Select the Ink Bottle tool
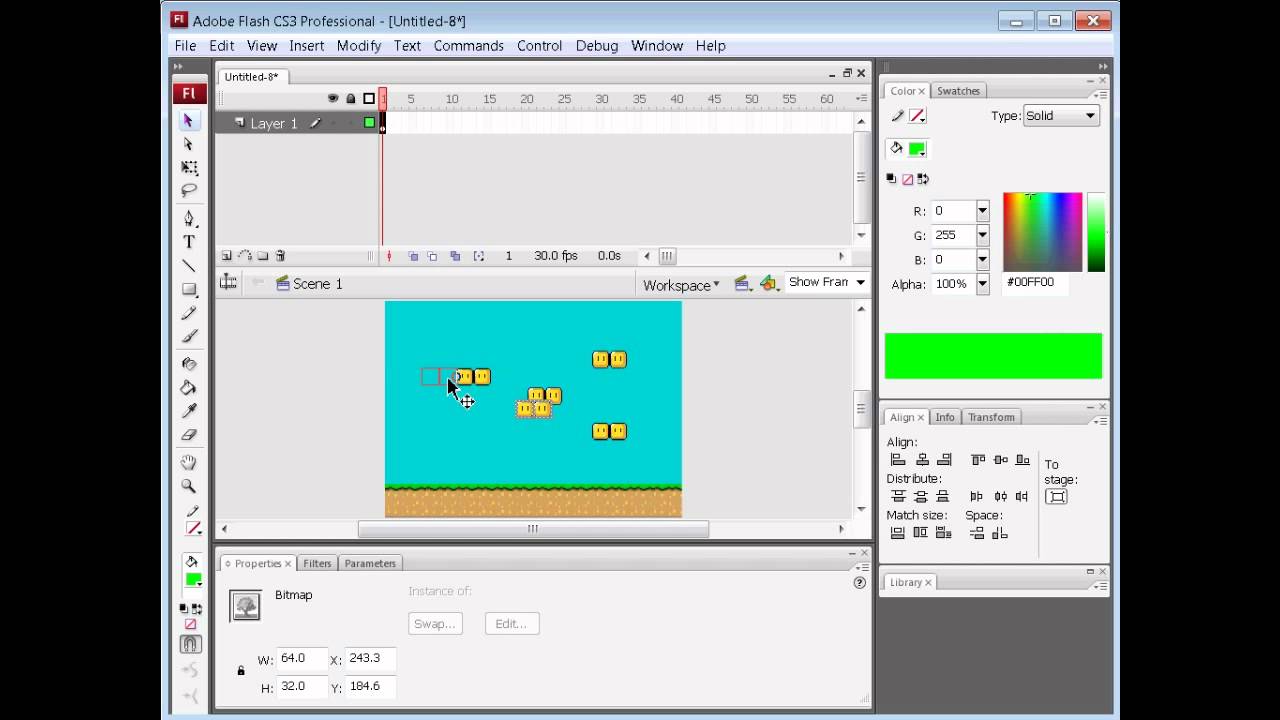The height and width of the screenshot is (720, 1280). [x=189, y=364]
